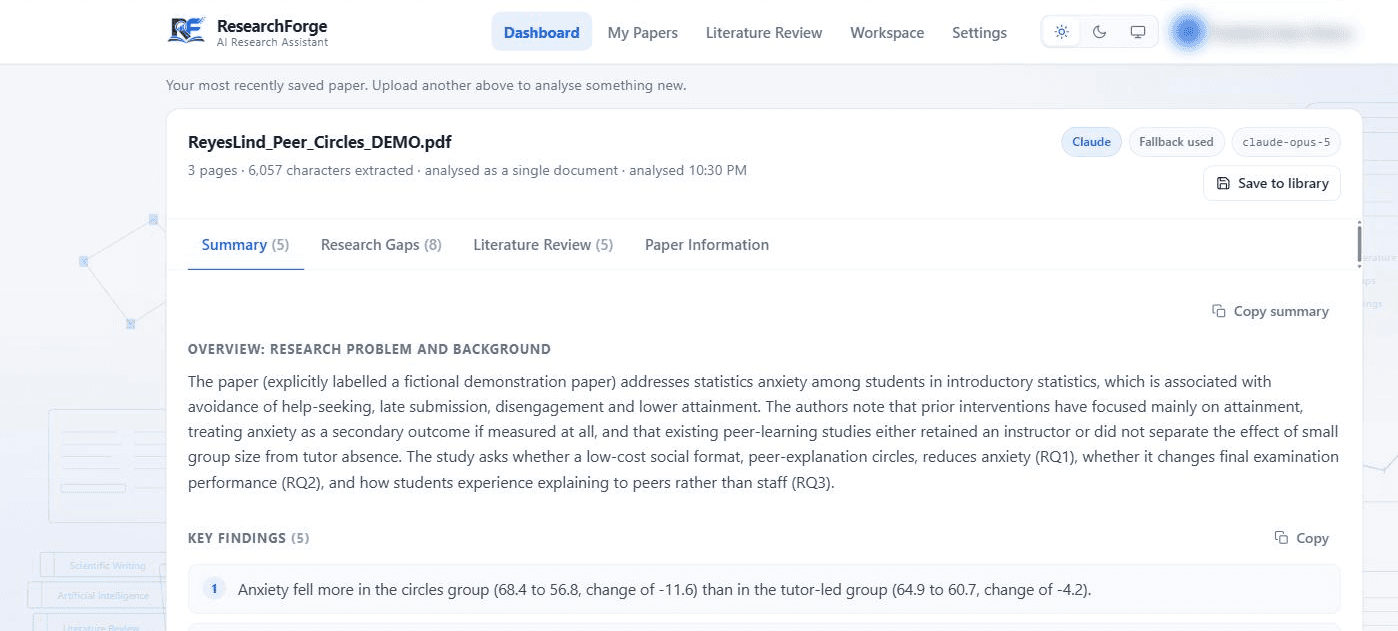Click Save to library button

(x=1272, y=183)
